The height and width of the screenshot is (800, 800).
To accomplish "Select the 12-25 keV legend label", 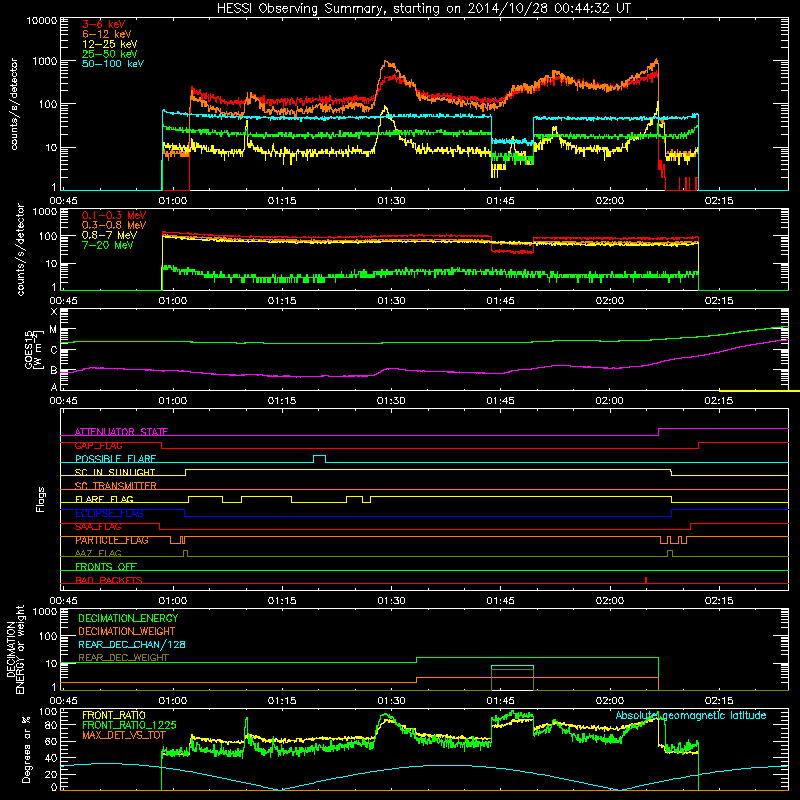I will click(x=110, y=44).
